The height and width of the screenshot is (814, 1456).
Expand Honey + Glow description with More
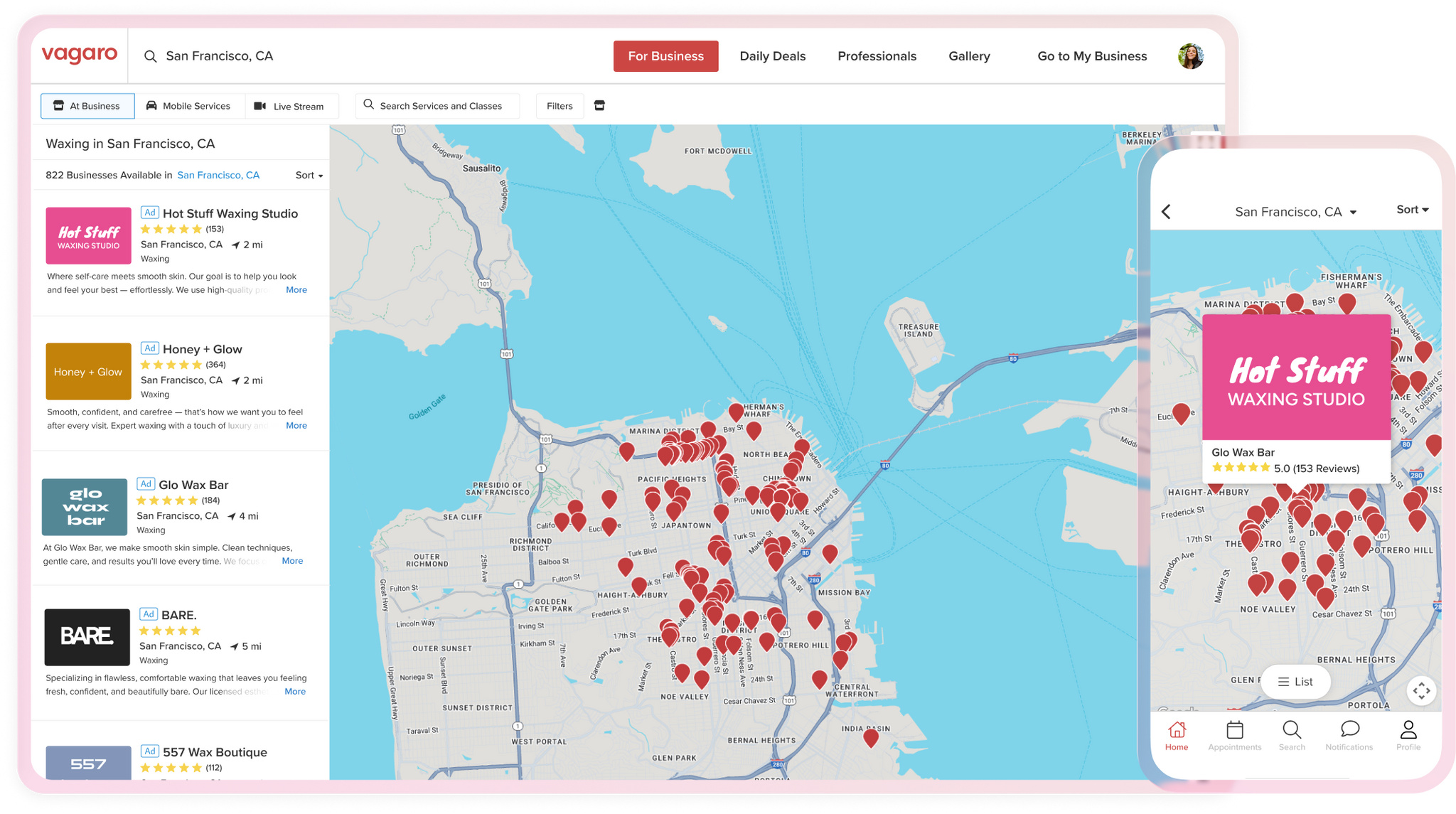(x=296, y=426)
